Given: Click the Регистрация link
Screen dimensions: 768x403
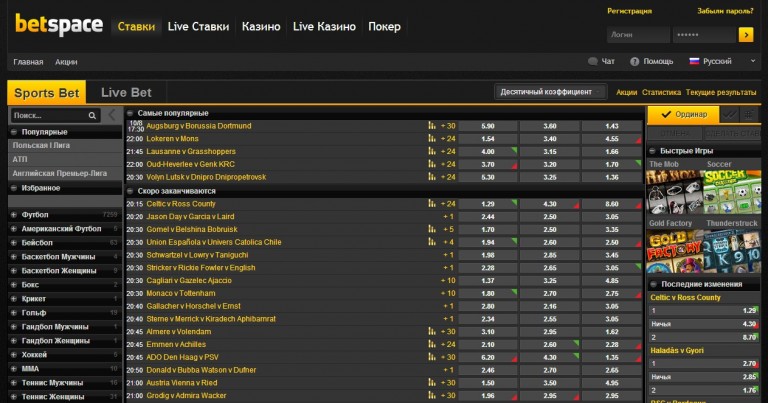Looking at the screenshot, I should 629,11.
